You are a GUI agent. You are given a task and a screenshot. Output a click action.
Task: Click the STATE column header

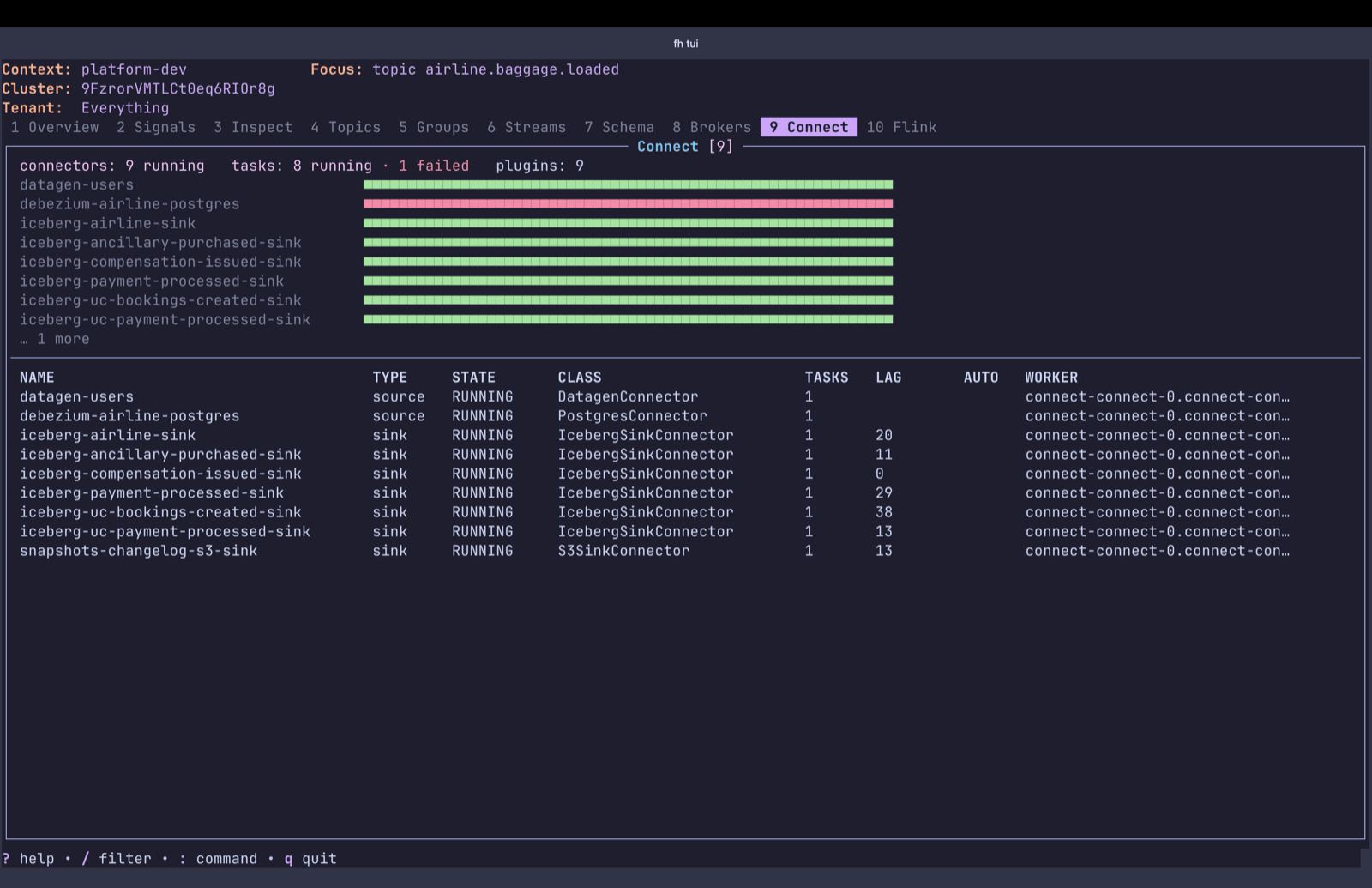pyautogui.click(x=473, y=378)
